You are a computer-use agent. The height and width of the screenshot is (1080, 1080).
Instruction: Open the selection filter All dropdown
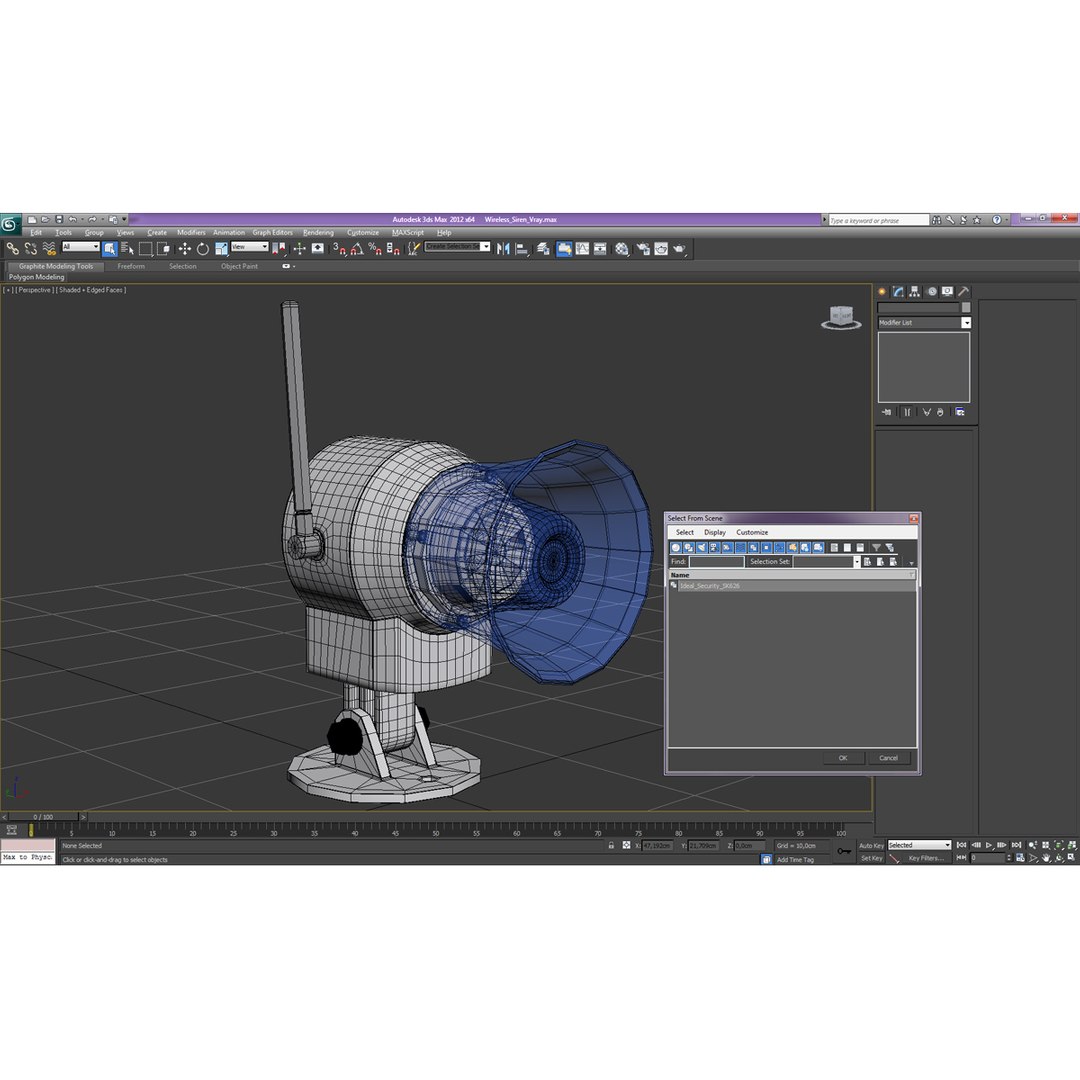tap(81, 247)
